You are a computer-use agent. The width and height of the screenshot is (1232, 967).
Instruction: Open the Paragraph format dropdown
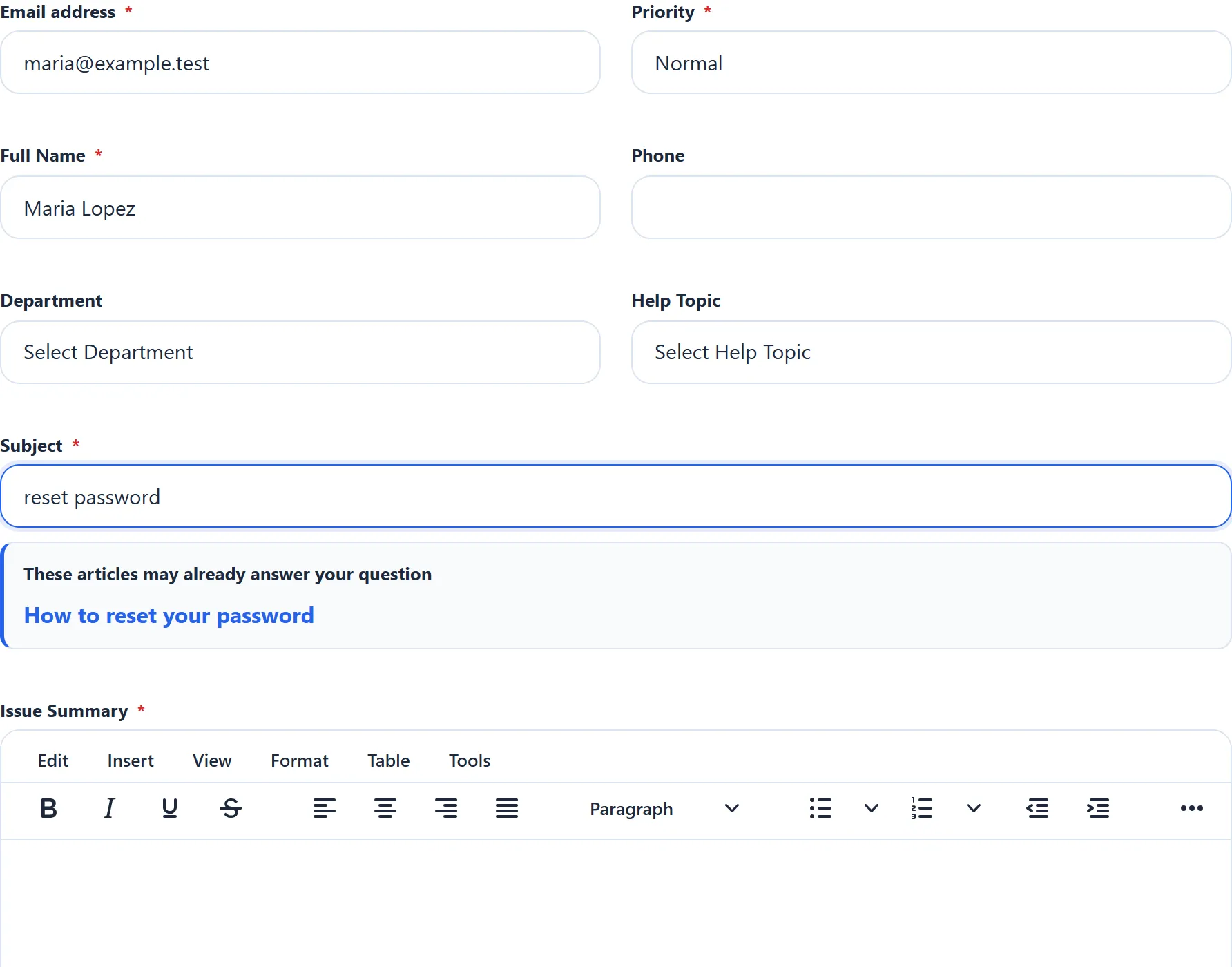pyautogui.click(x=664, y=808)
